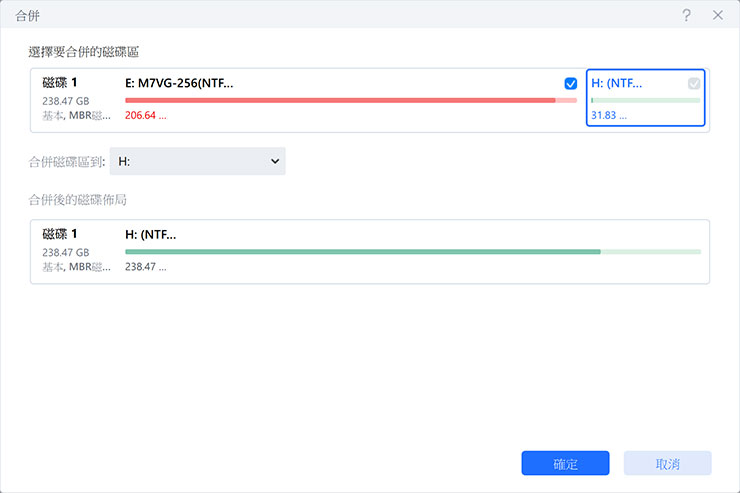Click the 31.83 size text under H:

[x=609, y=116]
